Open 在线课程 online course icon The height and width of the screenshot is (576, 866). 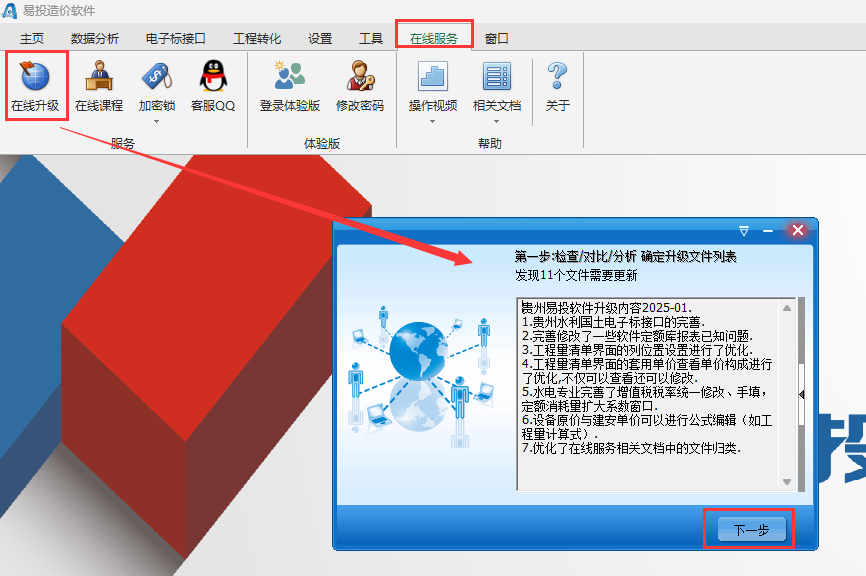pos(99,77)
